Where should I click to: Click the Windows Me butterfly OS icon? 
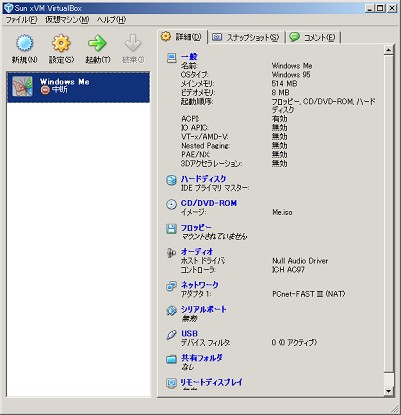[23, 86]
